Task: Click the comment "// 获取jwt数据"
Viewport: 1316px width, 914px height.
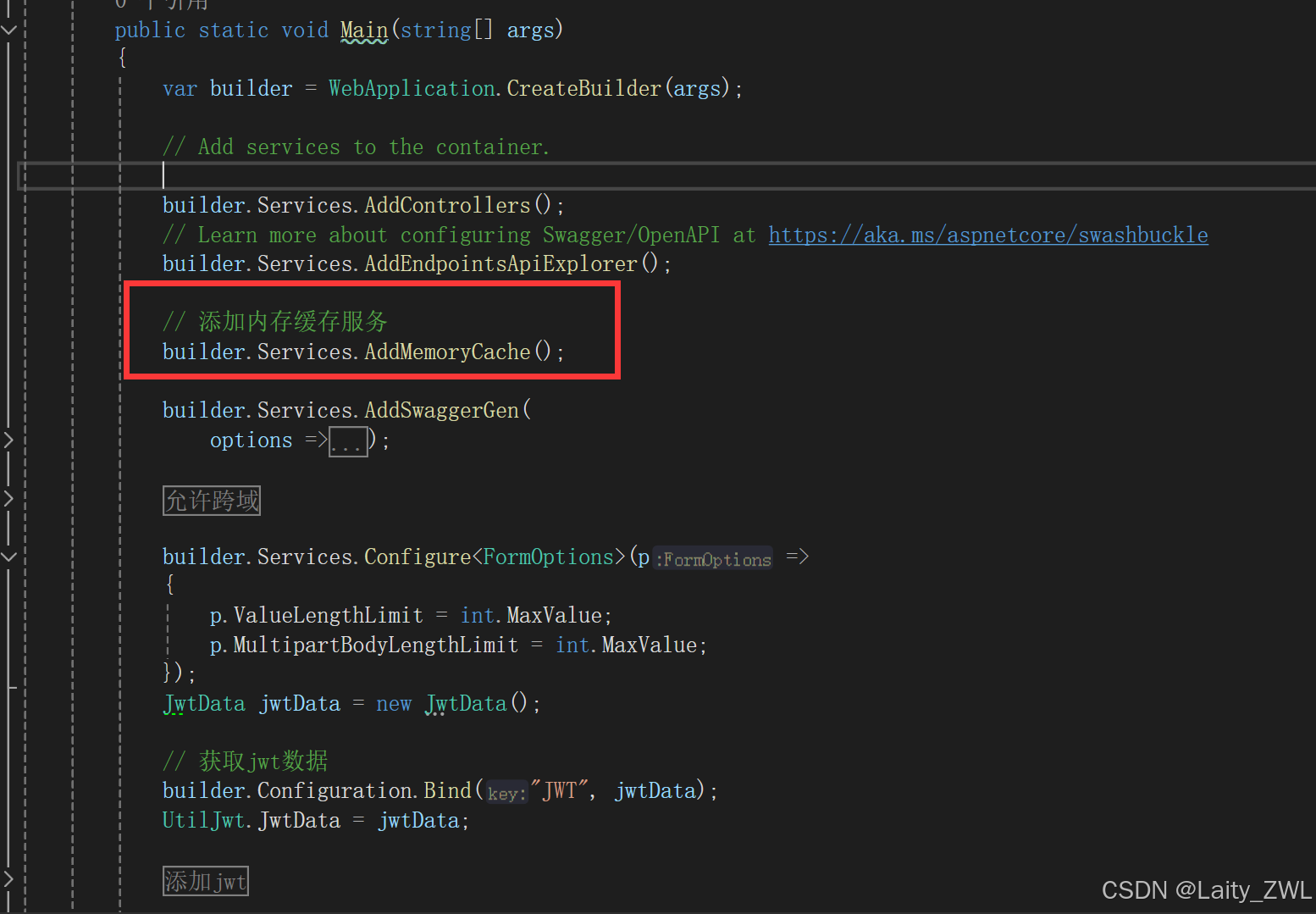Action: (x=245, y=760)
